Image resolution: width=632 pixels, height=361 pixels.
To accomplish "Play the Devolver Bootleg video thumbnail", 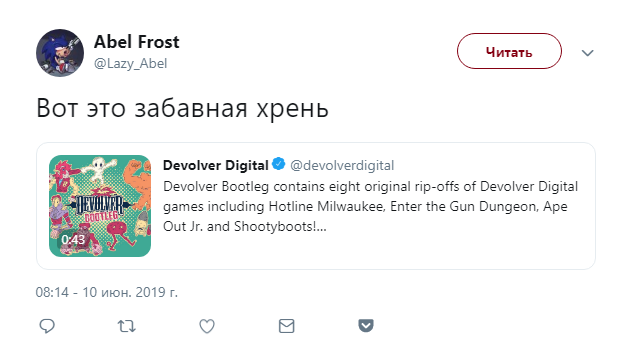I will point(100,206).
